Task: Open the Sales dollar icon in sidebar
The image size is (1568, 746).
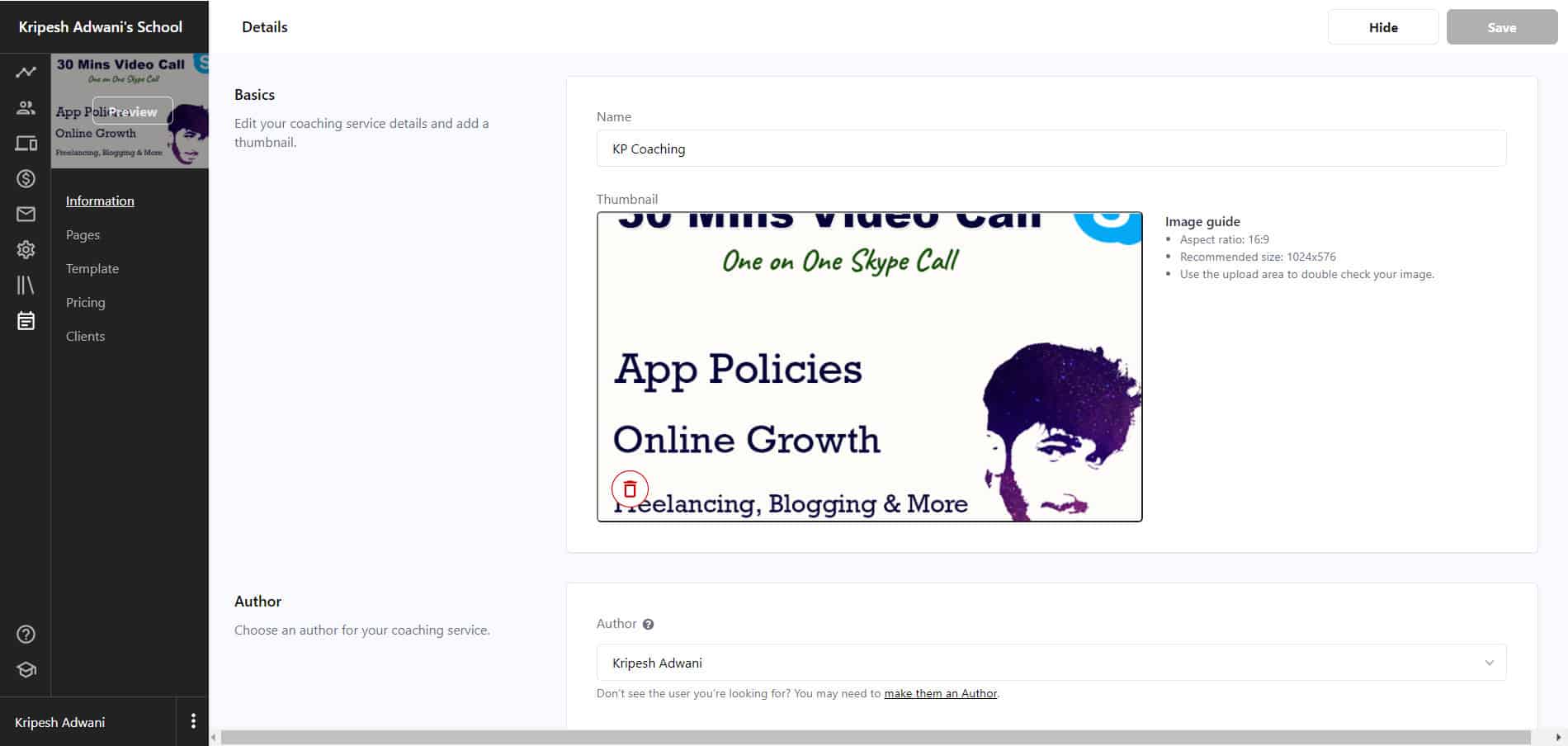Action: [26, 179]
